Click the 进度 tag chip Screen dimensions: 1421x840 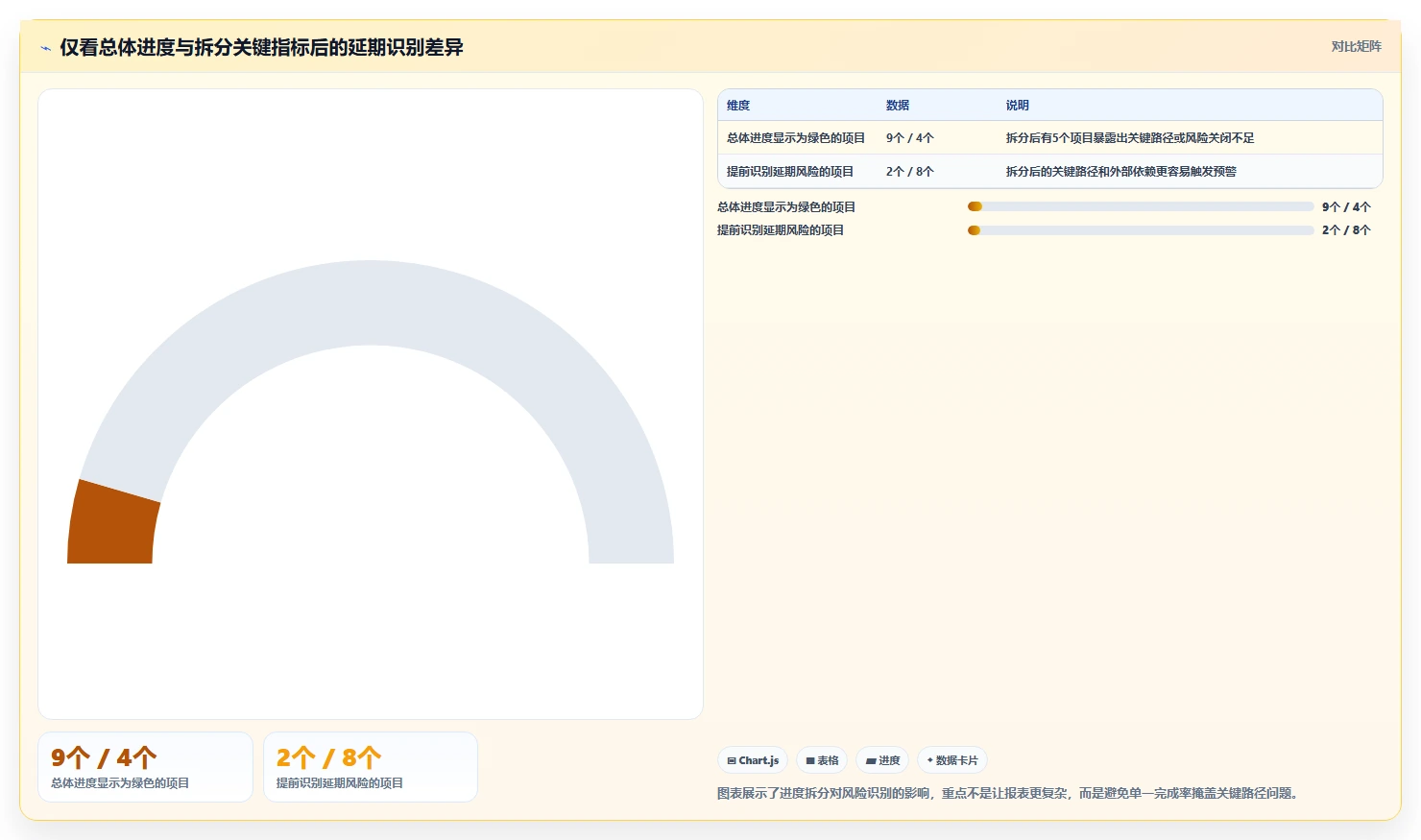(x=882, y=760)
